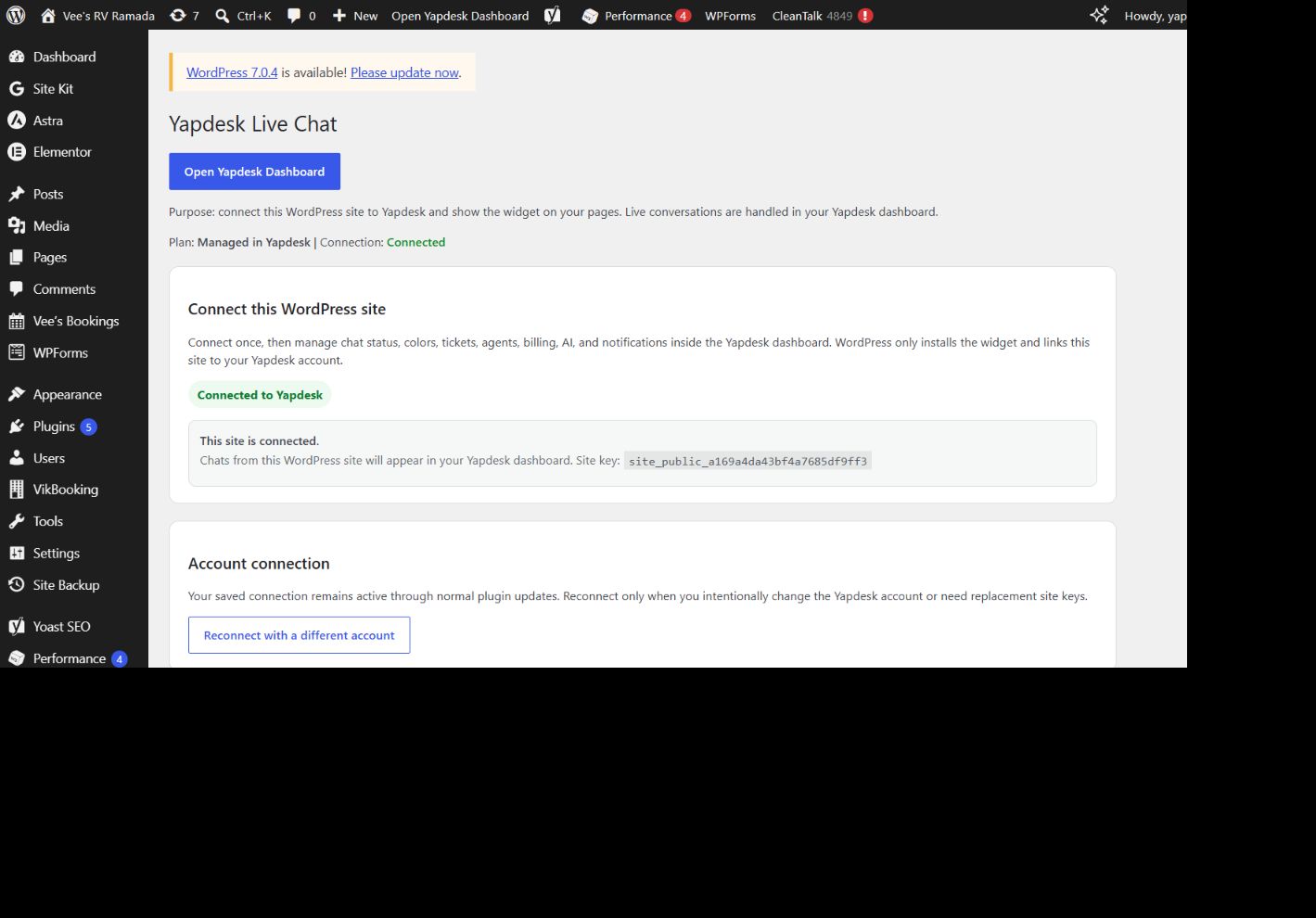Click the Managed in Yapdesk plan text
The height and width of the screenshot is (918, 1316).
tap(254, 242)
